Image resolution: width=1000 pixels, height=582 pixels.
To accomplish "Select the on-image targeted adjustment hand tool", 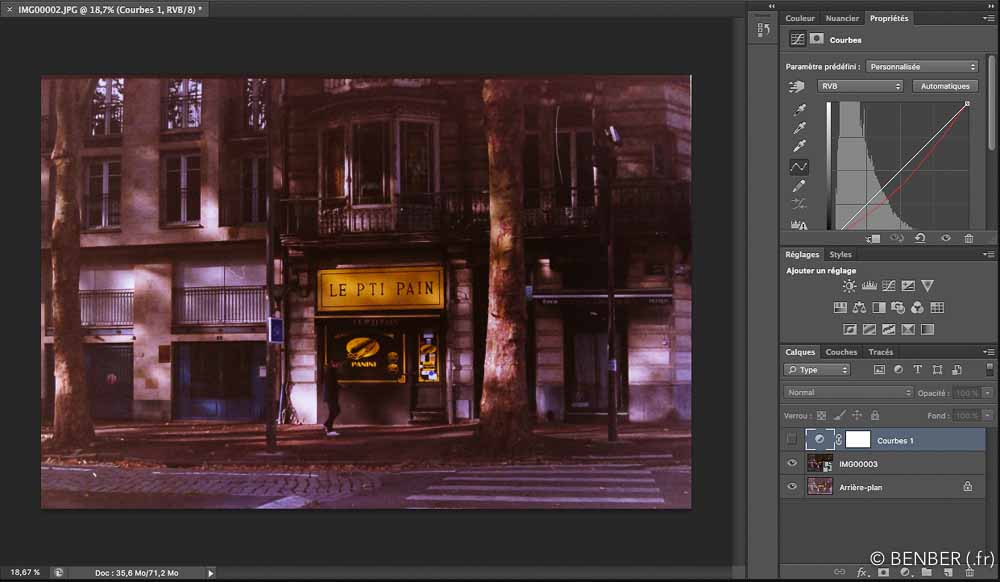I will coord(797,87).
